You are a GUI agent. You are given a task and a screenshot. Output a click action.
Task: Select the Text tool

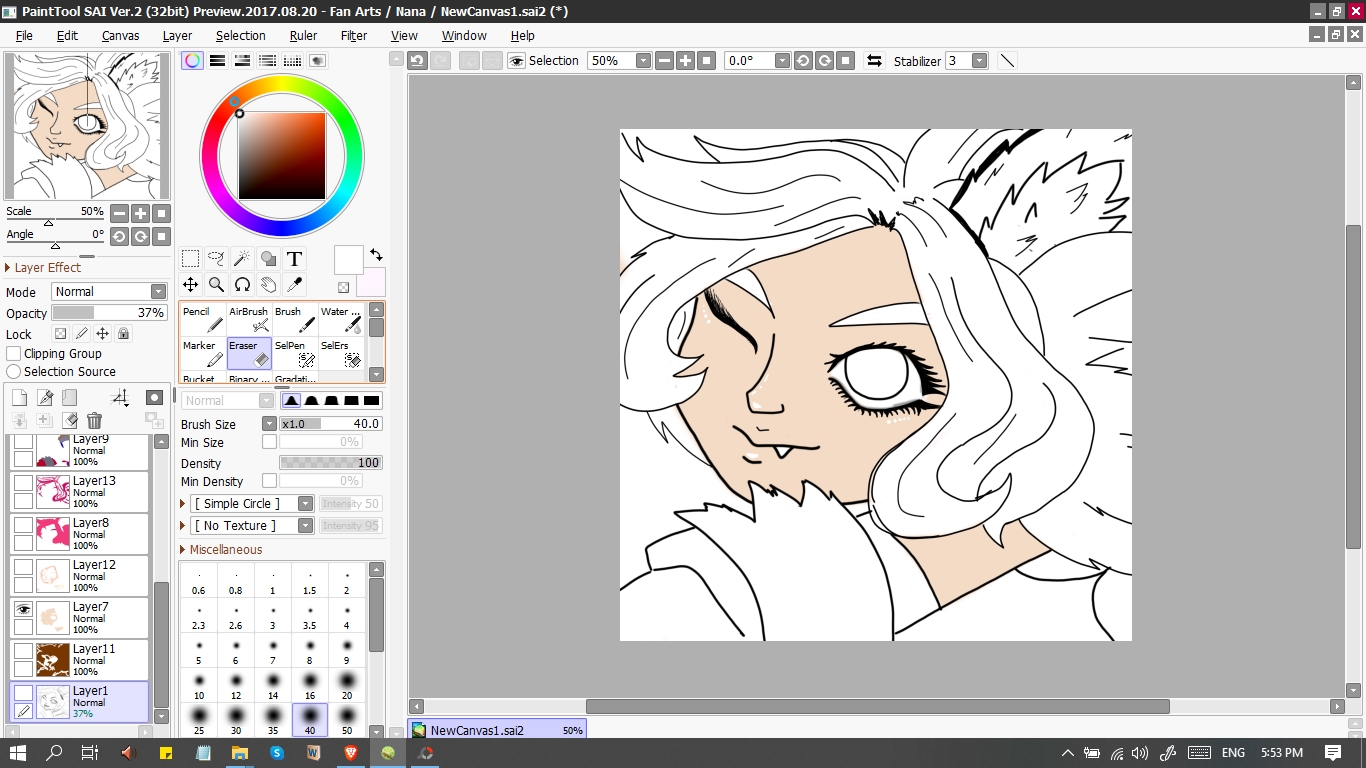[294, 259]
